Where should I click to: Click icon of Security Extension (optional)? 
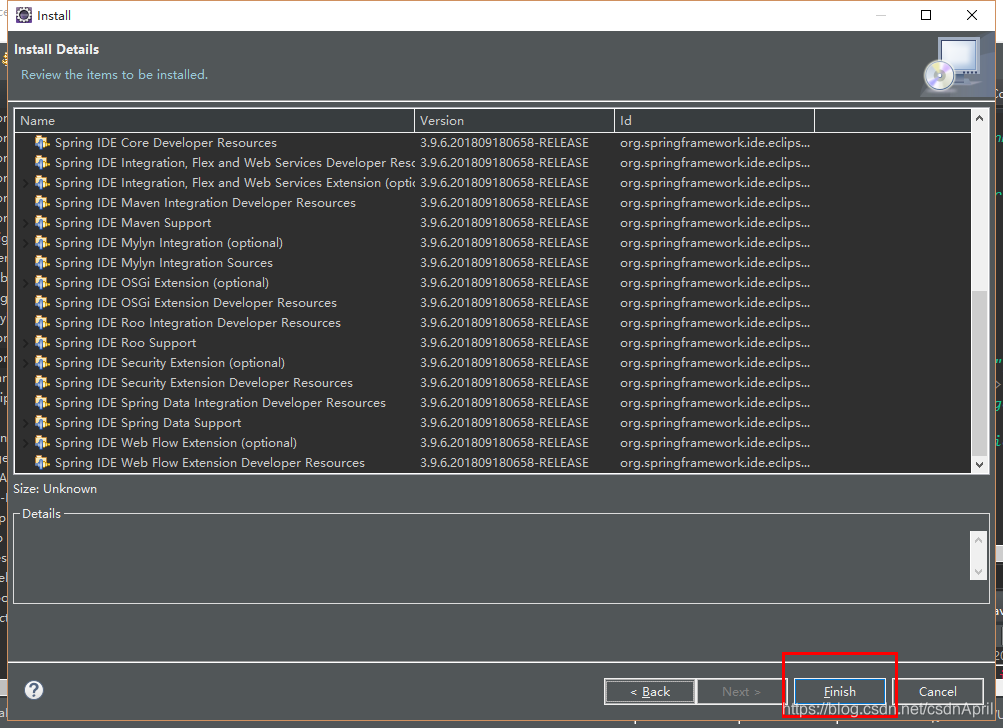tap(42, 362)
